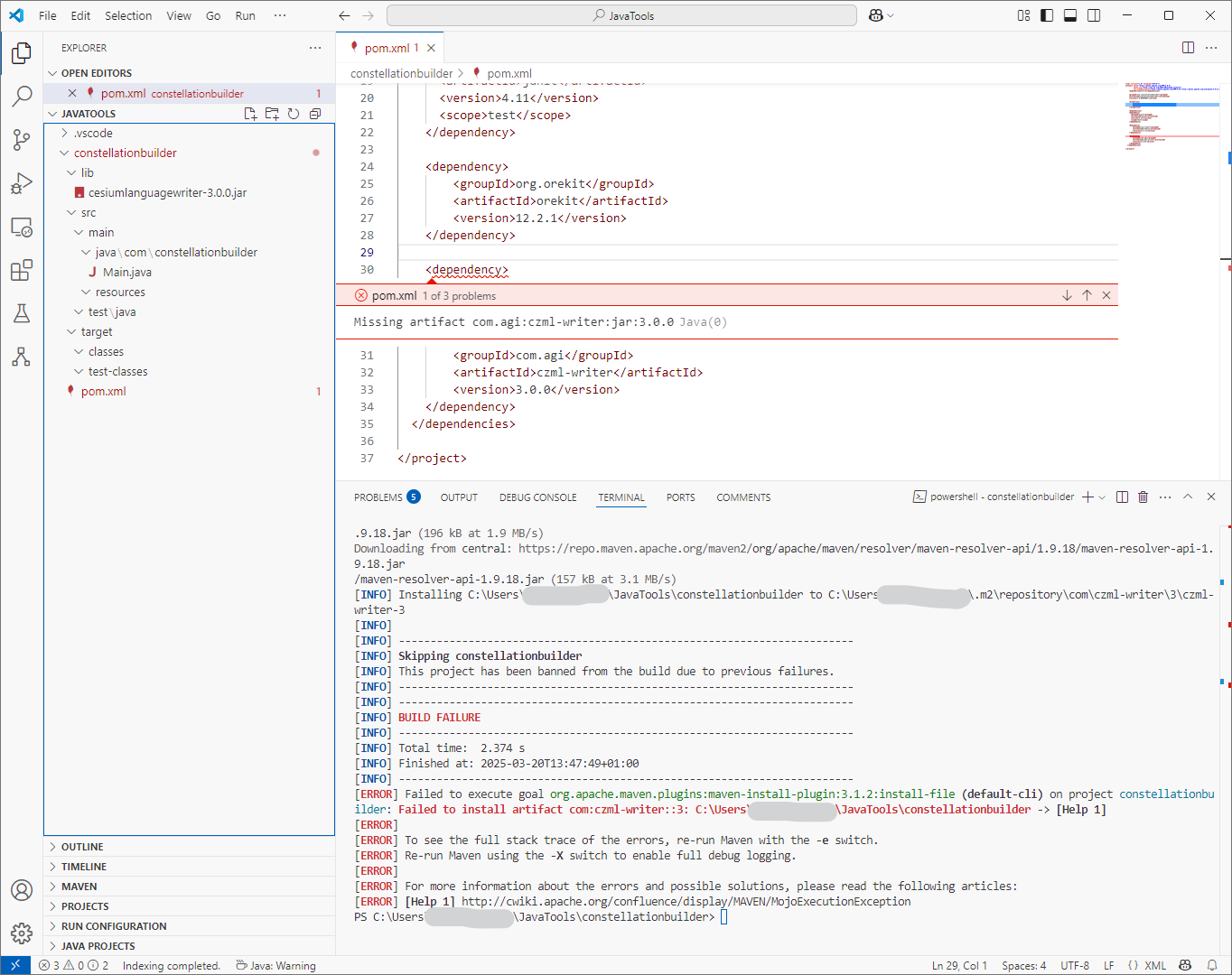Viewport: 1232px width, 975px height.
Task: Change the XML language mode
Action: coord(1155,965)
